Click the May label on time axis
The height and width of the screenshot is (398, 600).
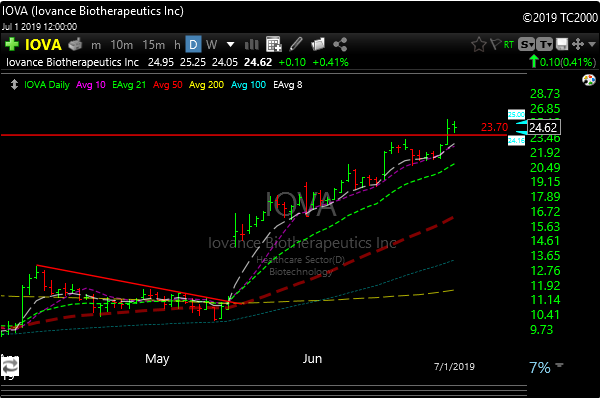click(157, 359)
